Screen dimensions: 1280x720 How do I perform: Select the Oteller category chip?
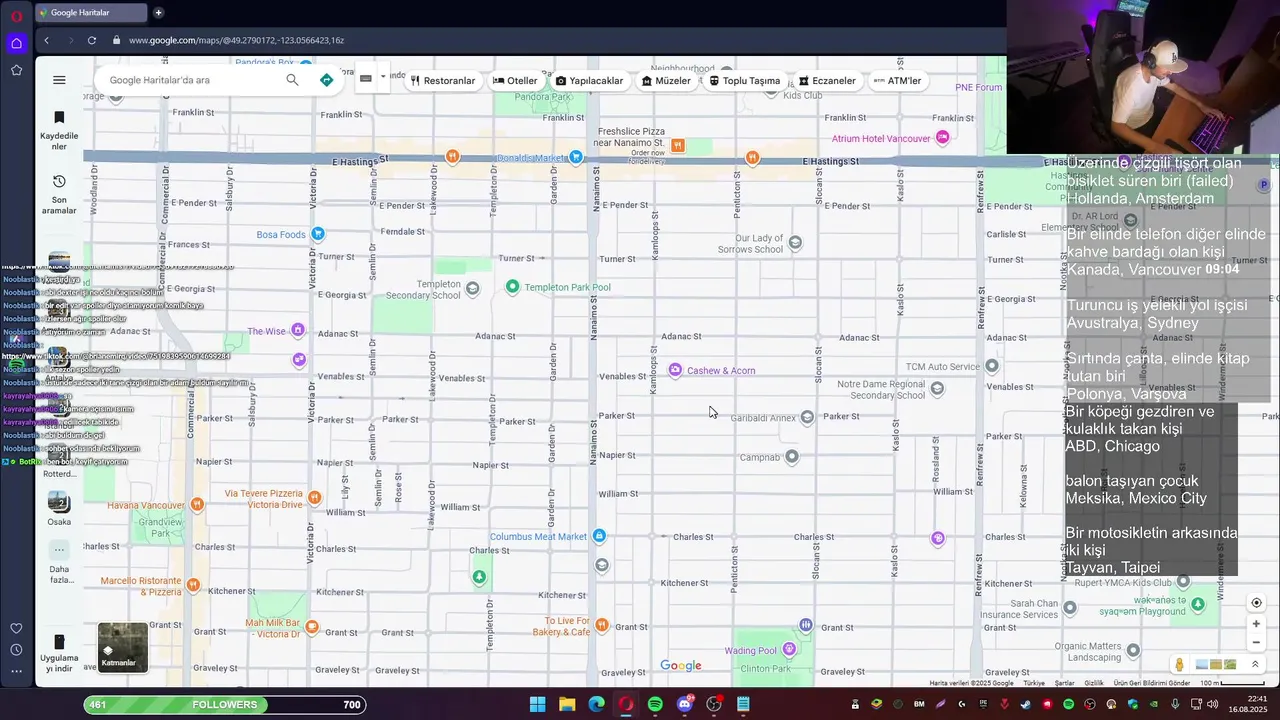pyautogui.click(x=515, y=81)
